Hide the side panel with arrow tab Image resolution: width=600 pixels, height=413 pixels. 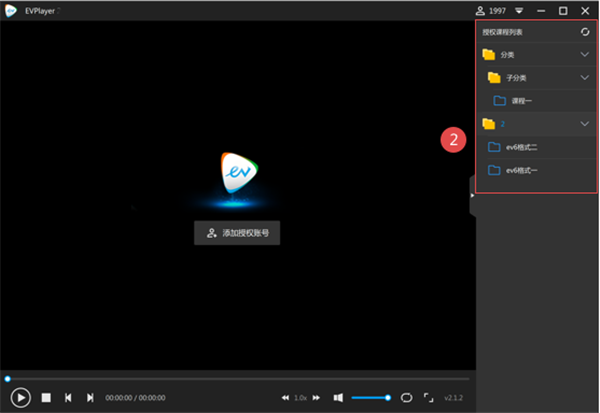[x=473, y=196]
